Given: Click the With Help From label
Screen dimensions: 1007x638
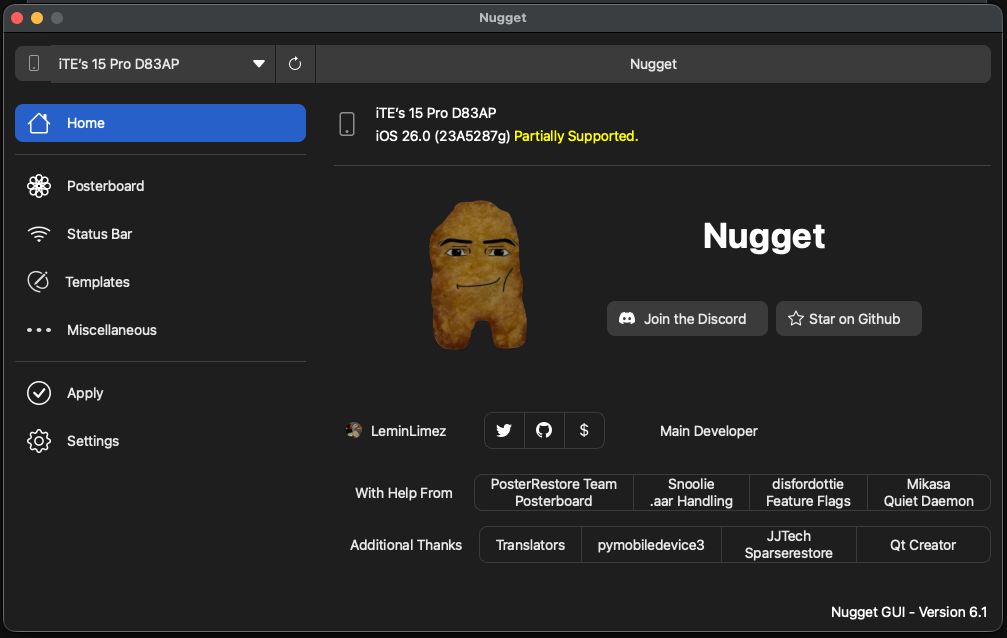Looking at the screenshot, I should pos(404,493).
